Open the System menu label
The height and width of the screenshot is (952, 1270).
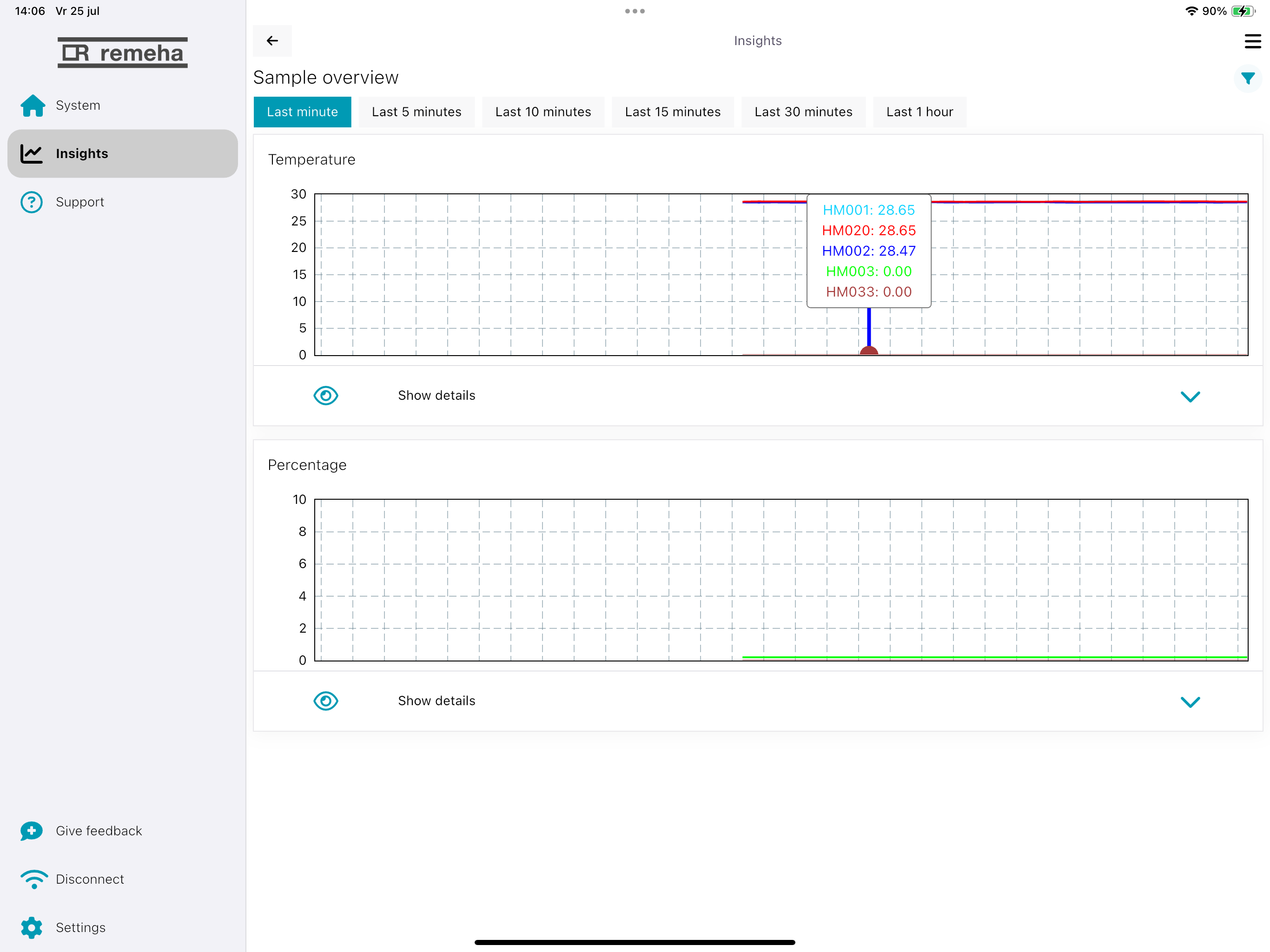[78, 106]
